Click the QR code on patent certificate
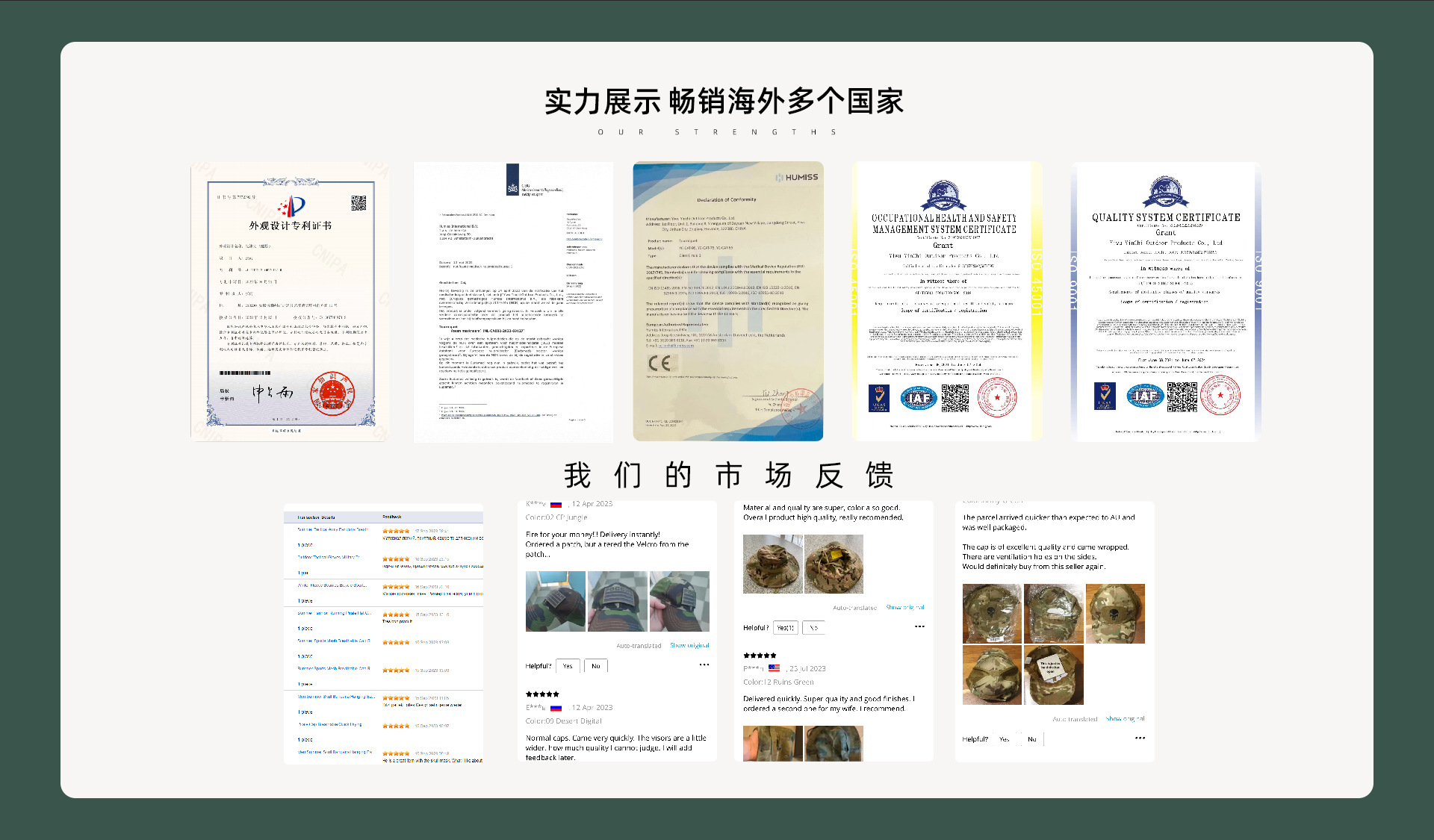The width and height of the screenshot is (1434, 840). (358, 203)
